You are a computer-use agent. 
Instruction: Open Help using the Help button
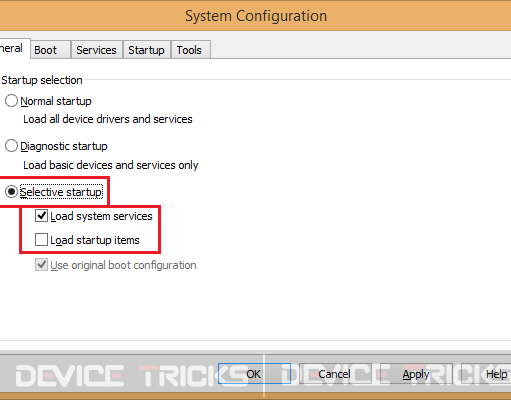[487, 374]
